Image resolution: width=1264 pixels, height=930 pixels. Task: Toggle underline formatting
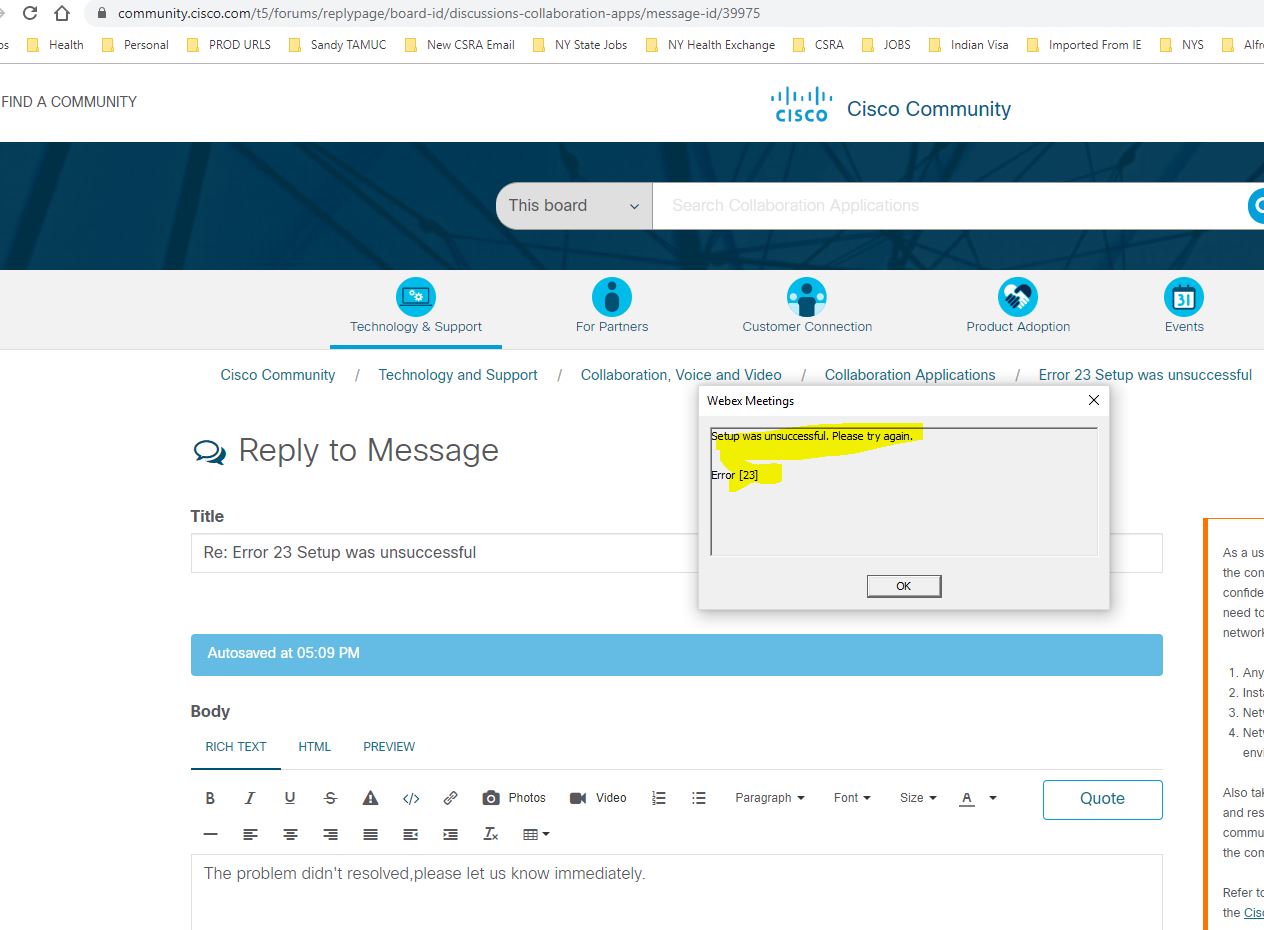290,797
